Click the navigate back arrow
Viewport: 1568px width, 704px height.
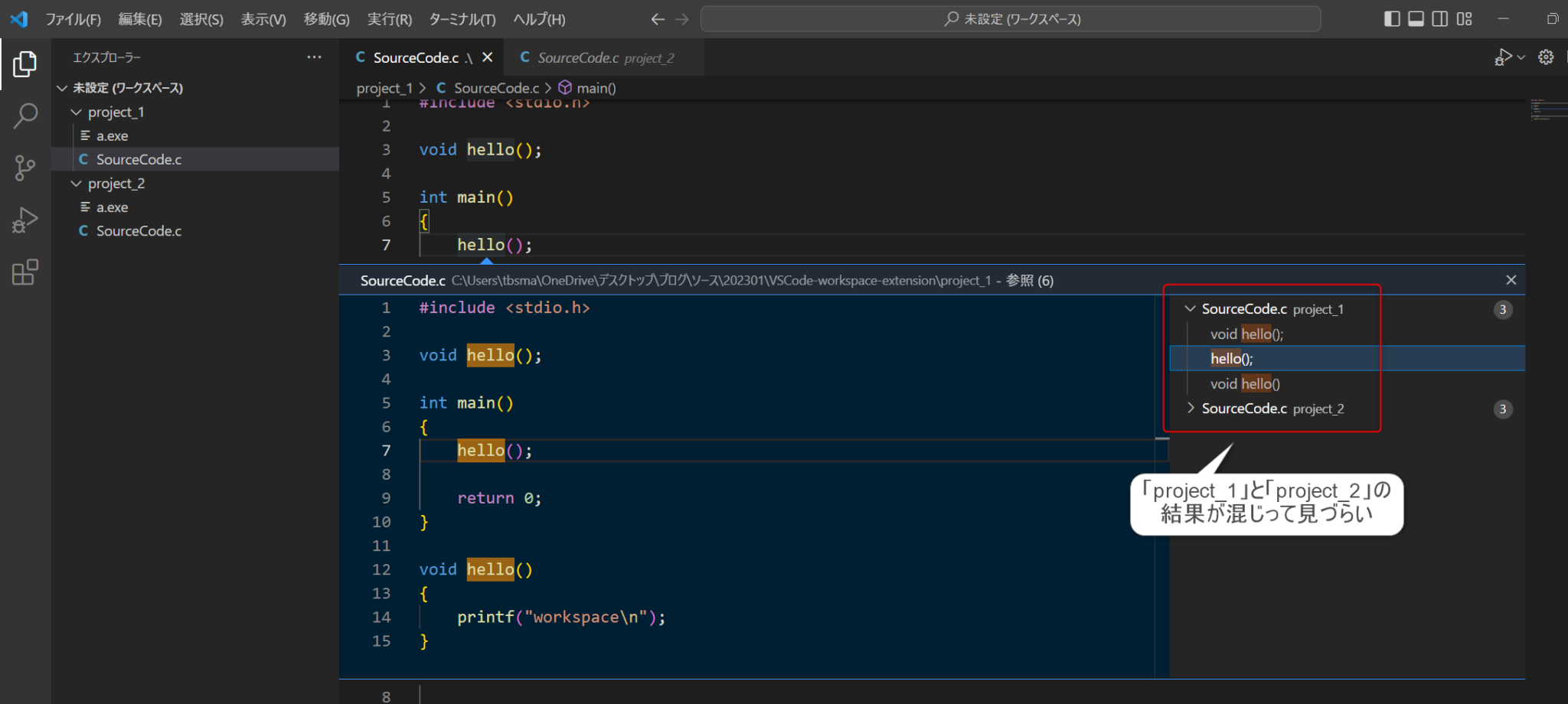(x=657, y=18)
